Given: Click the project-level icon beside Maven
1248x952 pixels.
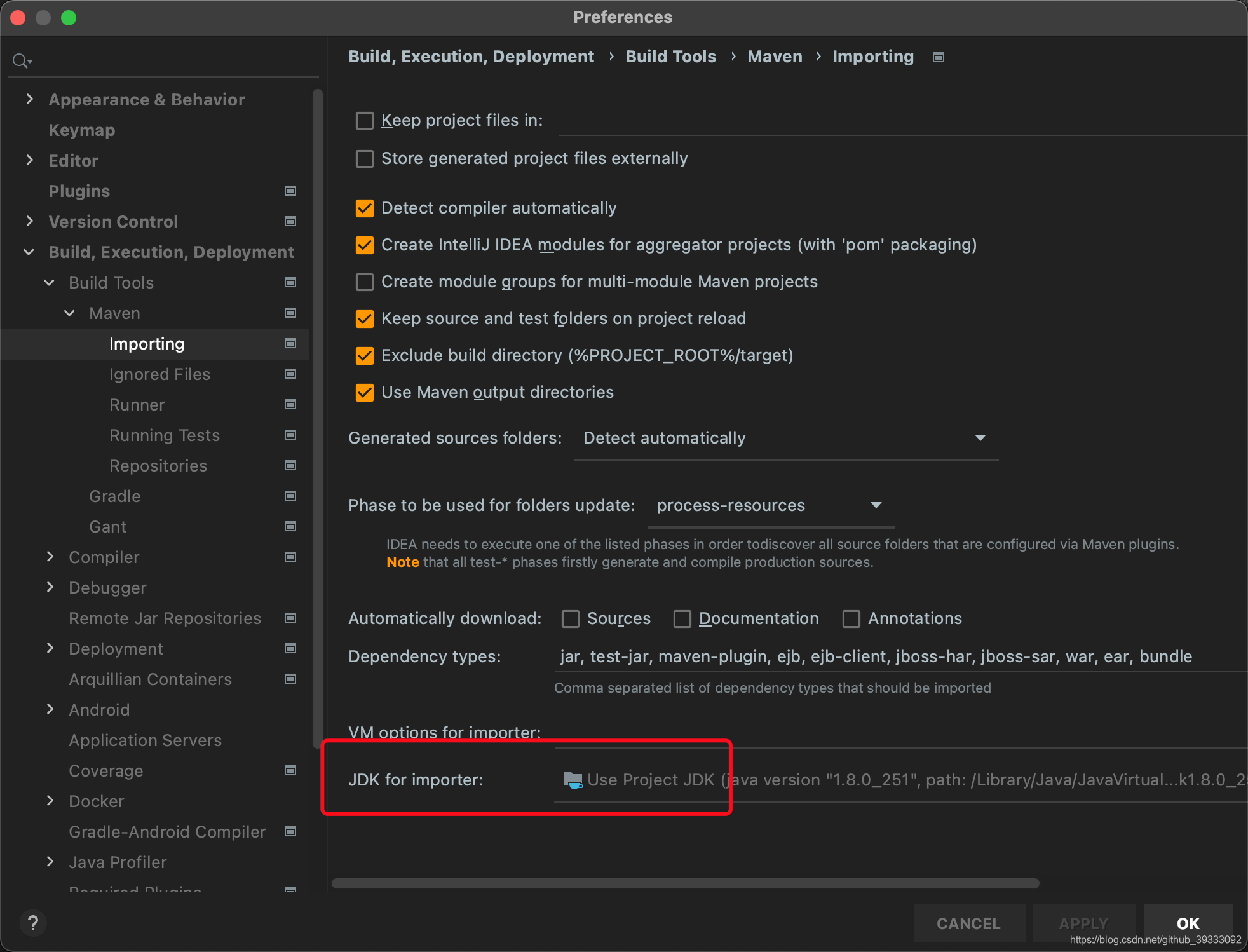Looking at the screenshot, I should 290,313.
